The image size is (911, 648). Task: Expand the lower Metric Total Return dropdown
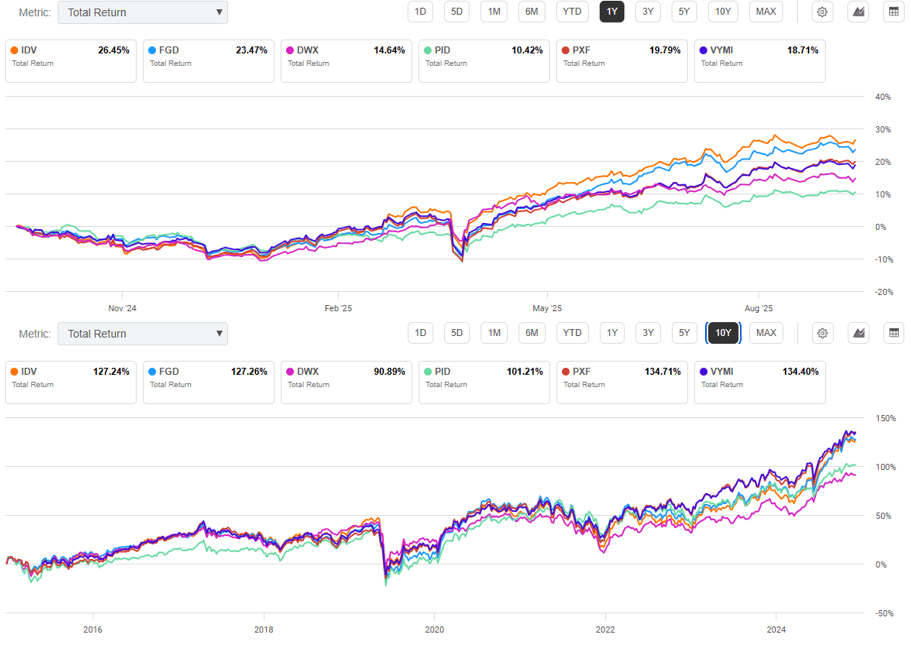coord(142,334)
